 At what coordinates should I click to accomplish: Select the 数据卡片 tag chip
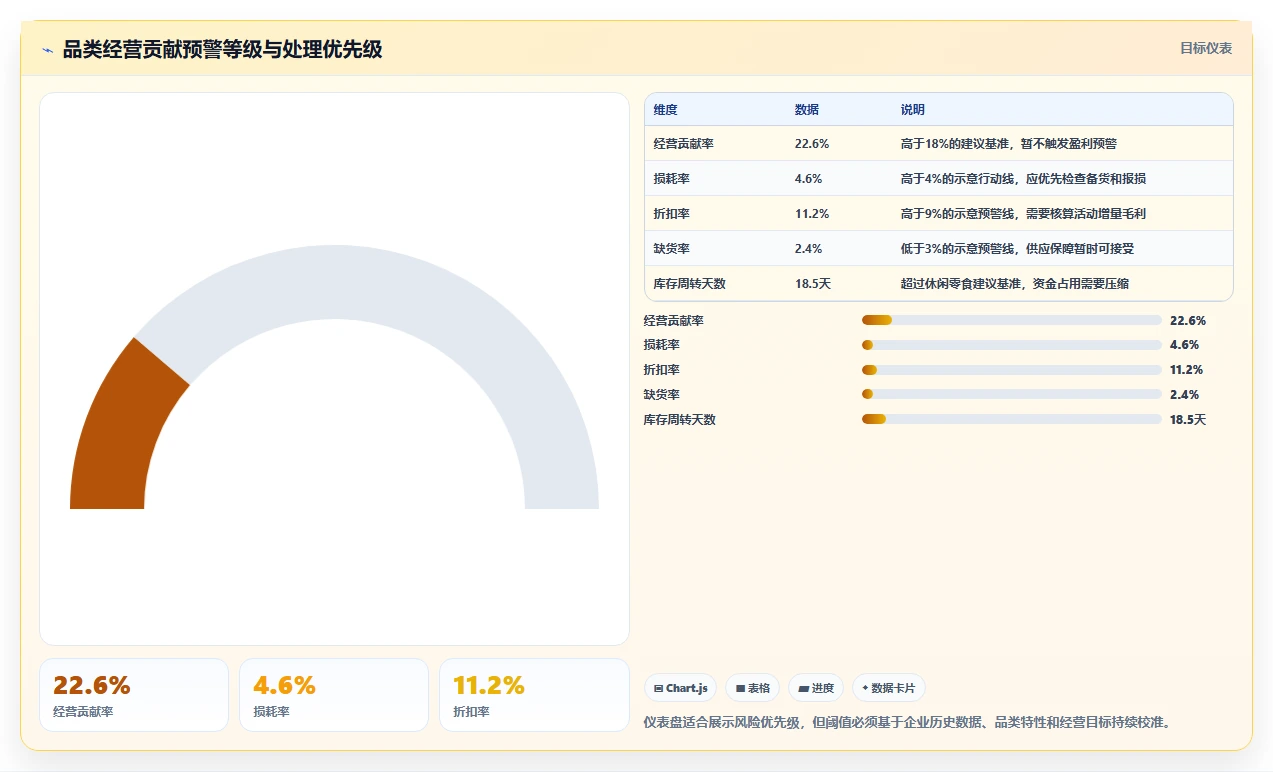[x=889, y=688]
